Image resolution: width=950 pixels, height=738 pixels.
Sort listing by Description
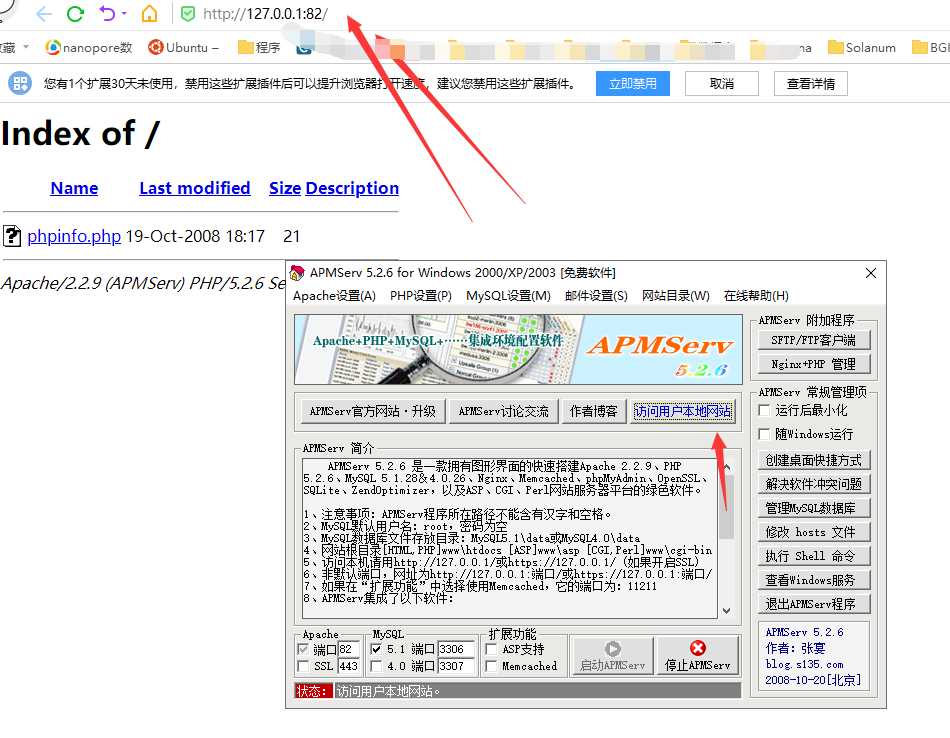pos(352,188)
